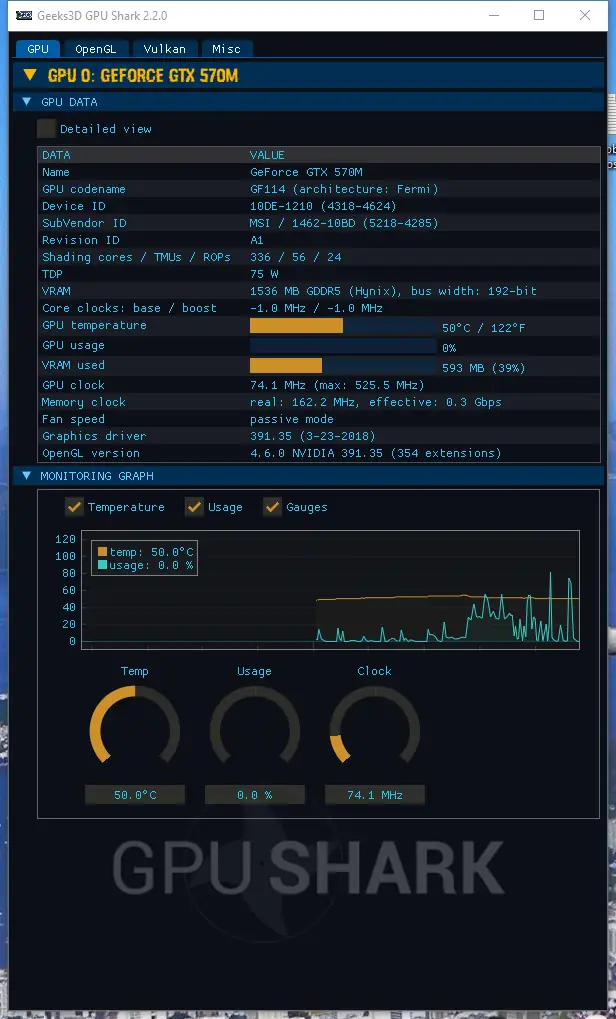
Task: Click the TDP value '75 W'
Action: click(264, 274)
